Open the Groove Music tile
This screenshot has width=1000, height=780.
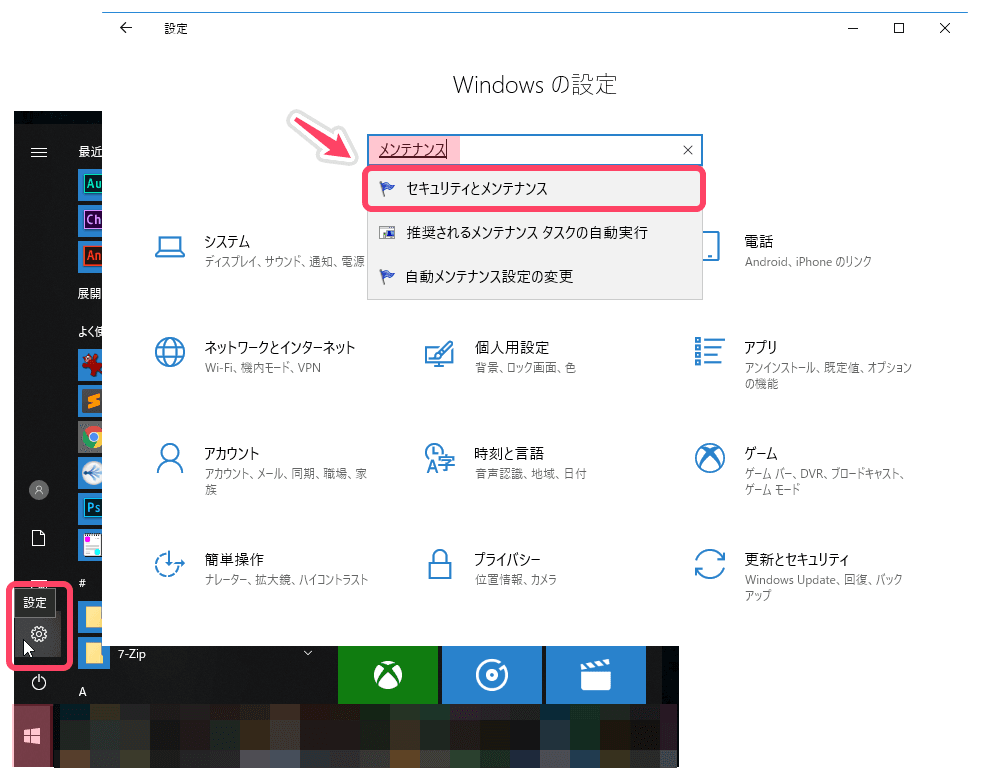(492, 675)
